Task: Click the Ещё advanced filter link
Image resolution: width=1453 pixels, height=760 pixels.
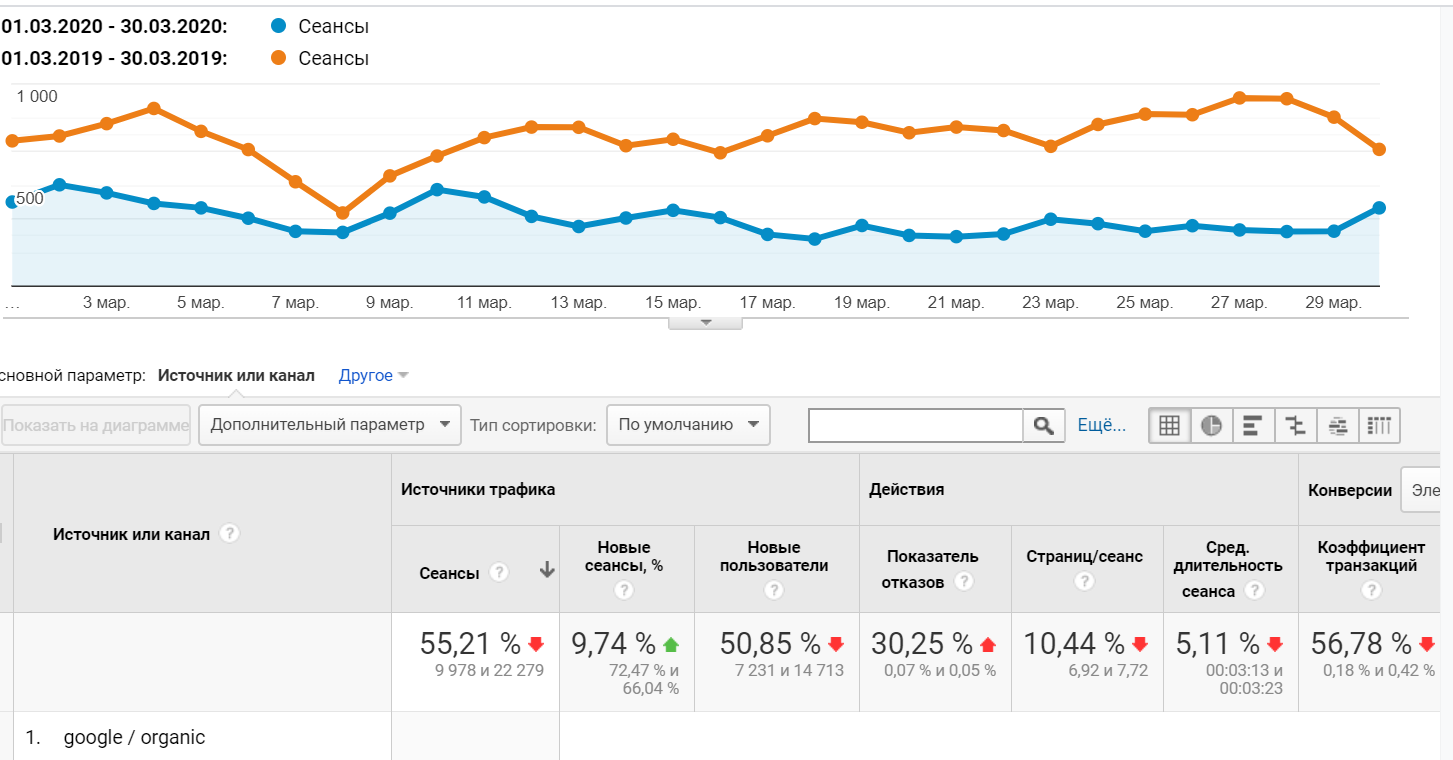Action: 1101,425
